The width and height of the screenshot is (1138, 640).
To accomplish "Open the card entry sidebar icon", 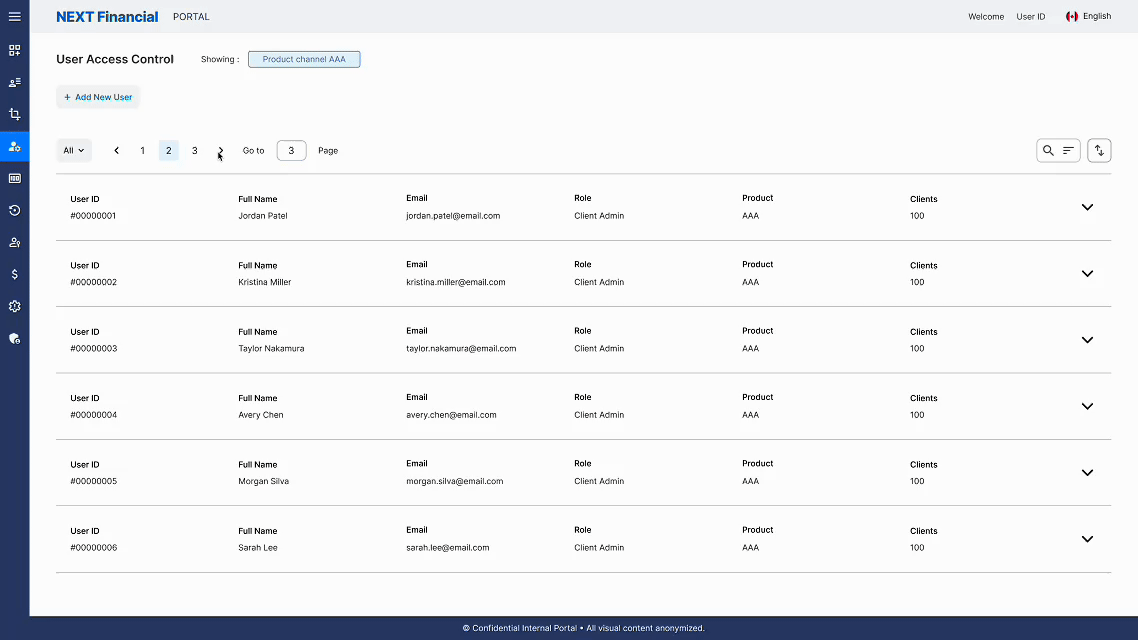I will 14,178.
